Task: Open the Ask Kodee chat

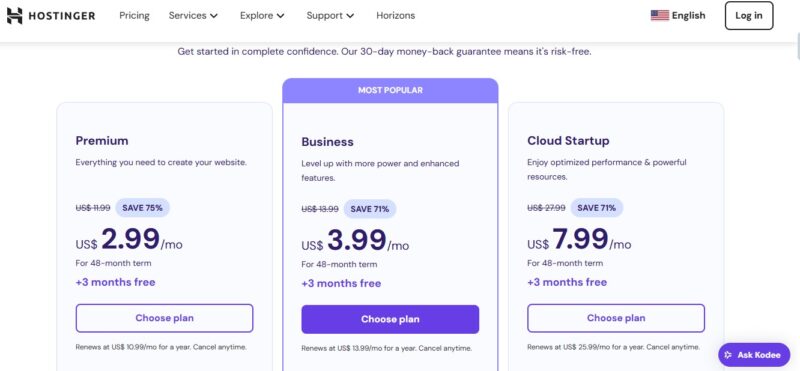Action: coord(754,355)
